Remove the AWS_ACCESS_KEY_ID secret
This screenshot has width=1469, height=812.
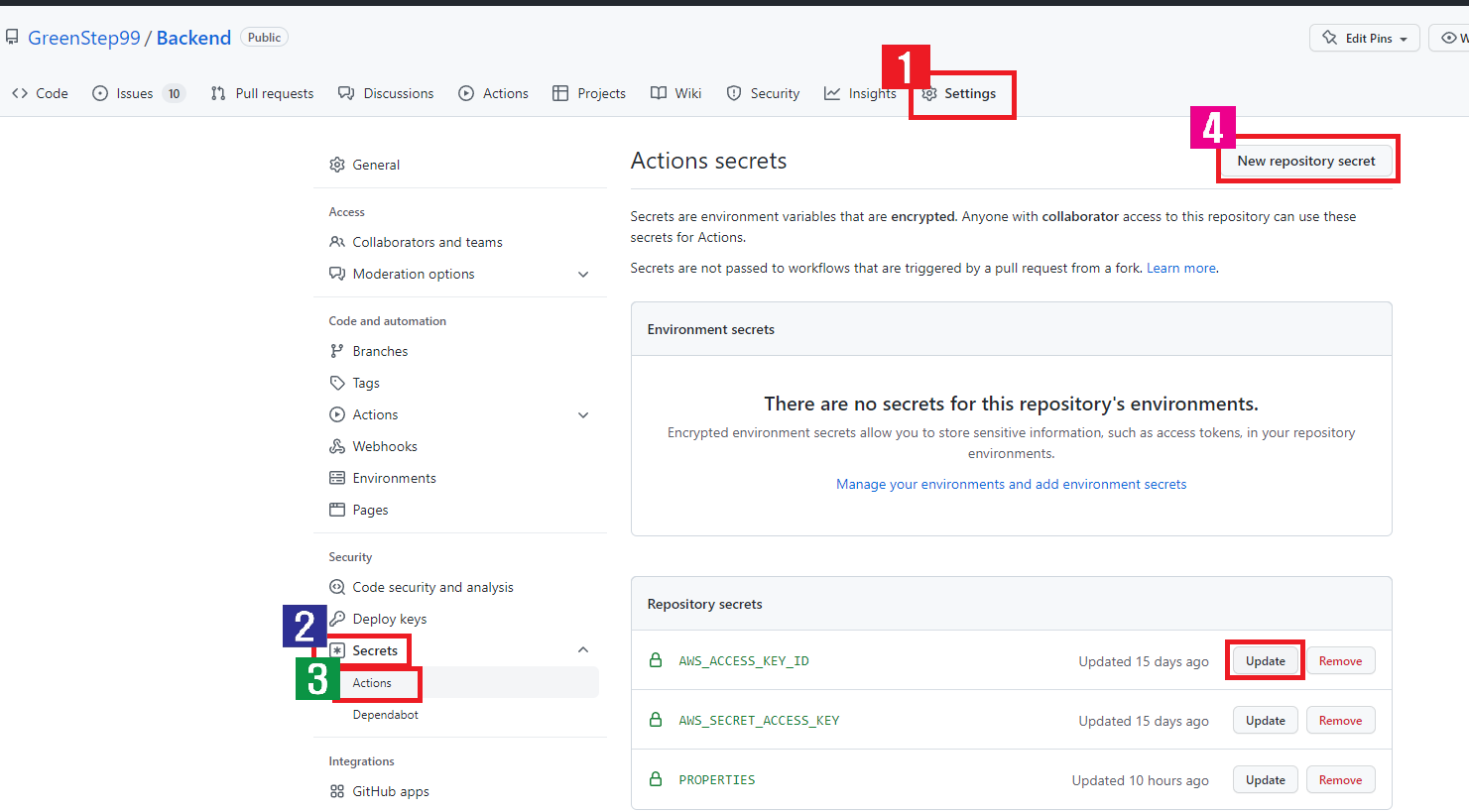pyautogui.click(x=1340, y=661)
